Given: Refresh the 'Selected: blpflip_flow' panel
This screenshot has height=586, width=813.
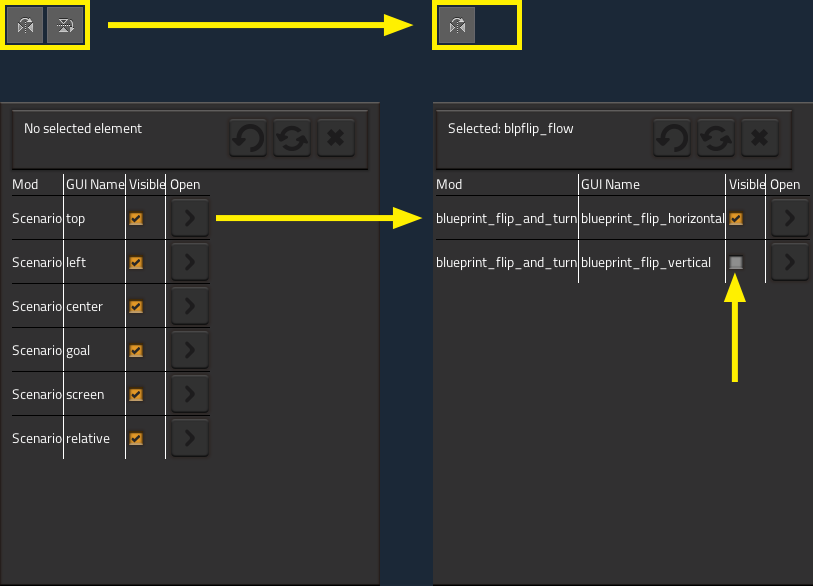Looking at the screenshot, I should click(x=716, y=139).
